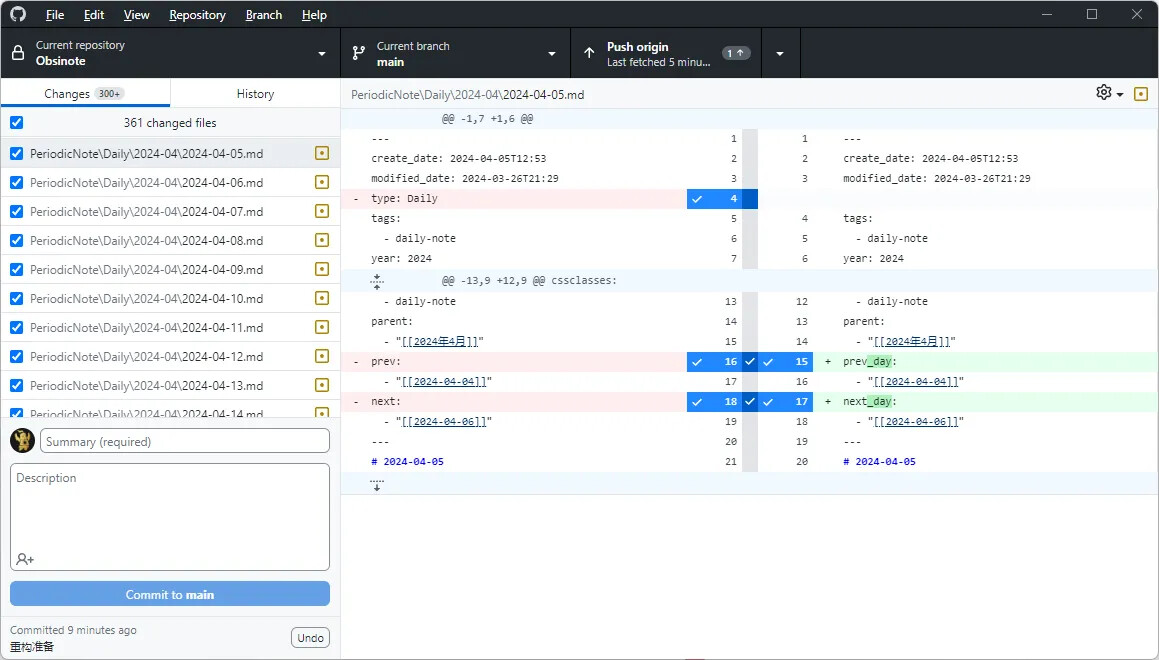Click modified status icon for 2024-04-07.md
Screen dimensions: 1159x660
coord(321,211)
